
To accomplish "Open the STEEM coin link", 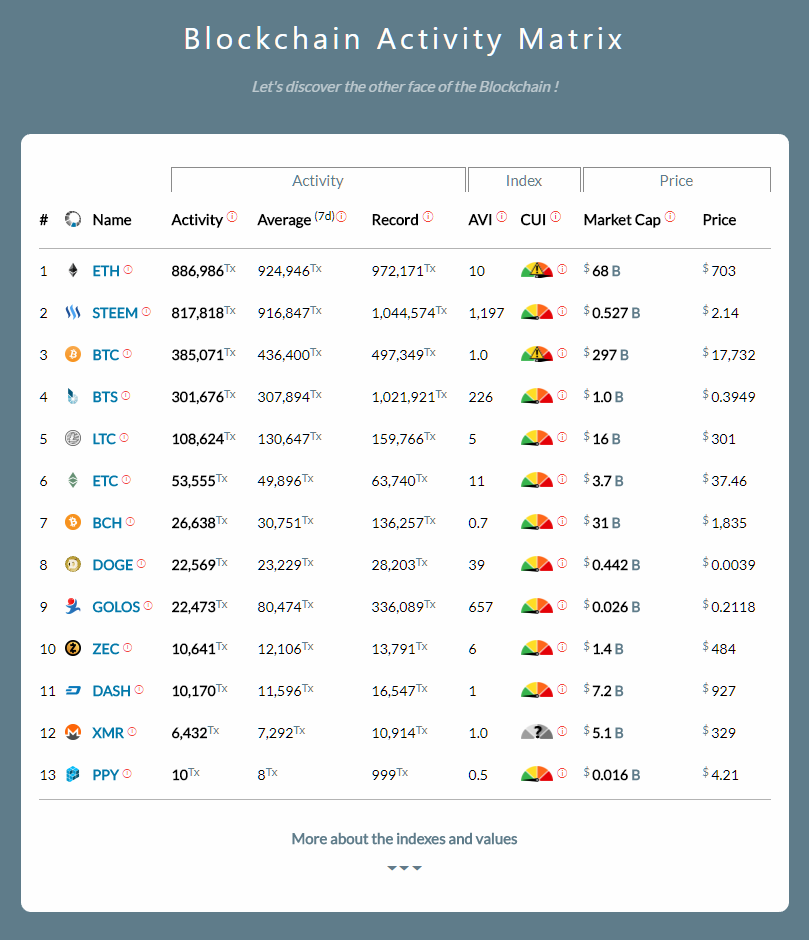I will (115, 313).
